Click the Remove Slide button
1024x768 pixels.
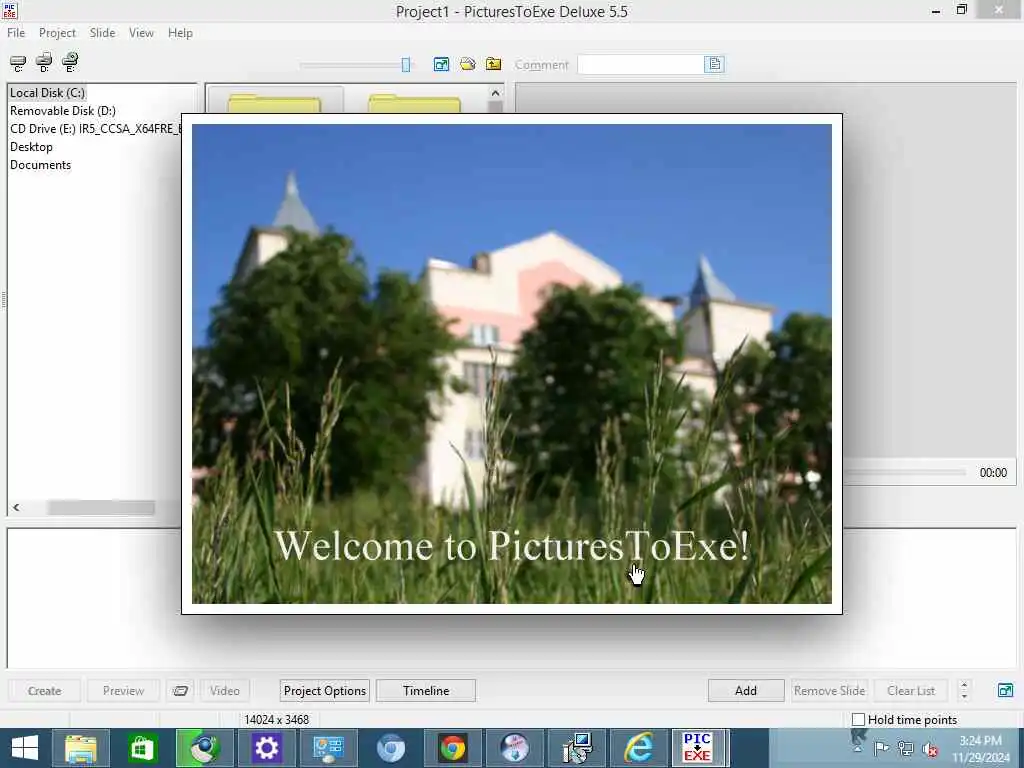tap(829, 690)
